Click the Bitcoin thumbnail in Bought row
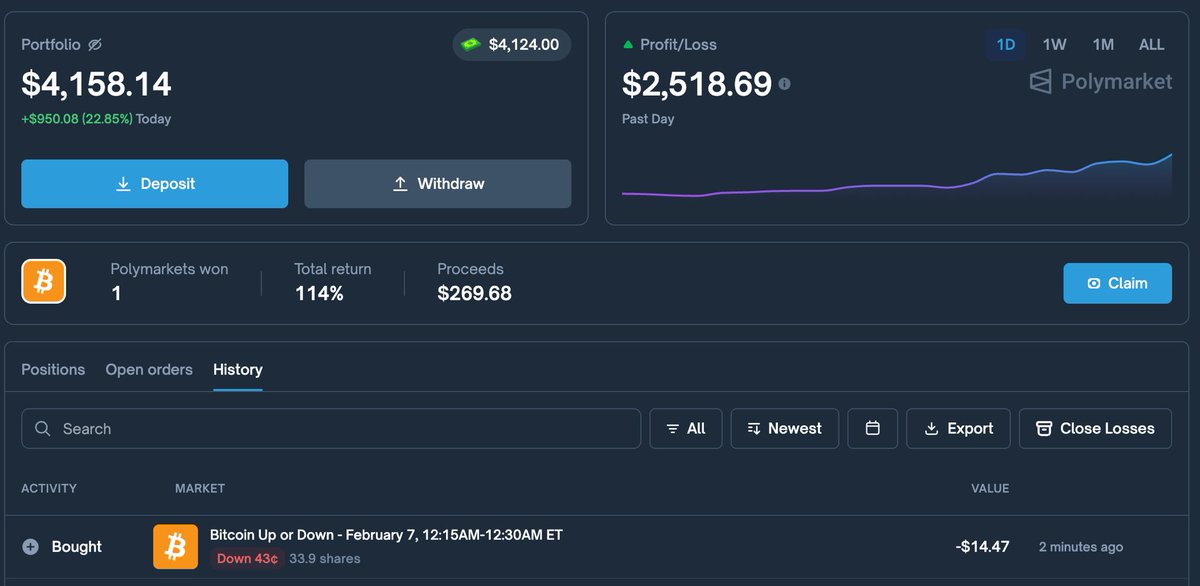1200x586 pixels. tap(175, 547)
